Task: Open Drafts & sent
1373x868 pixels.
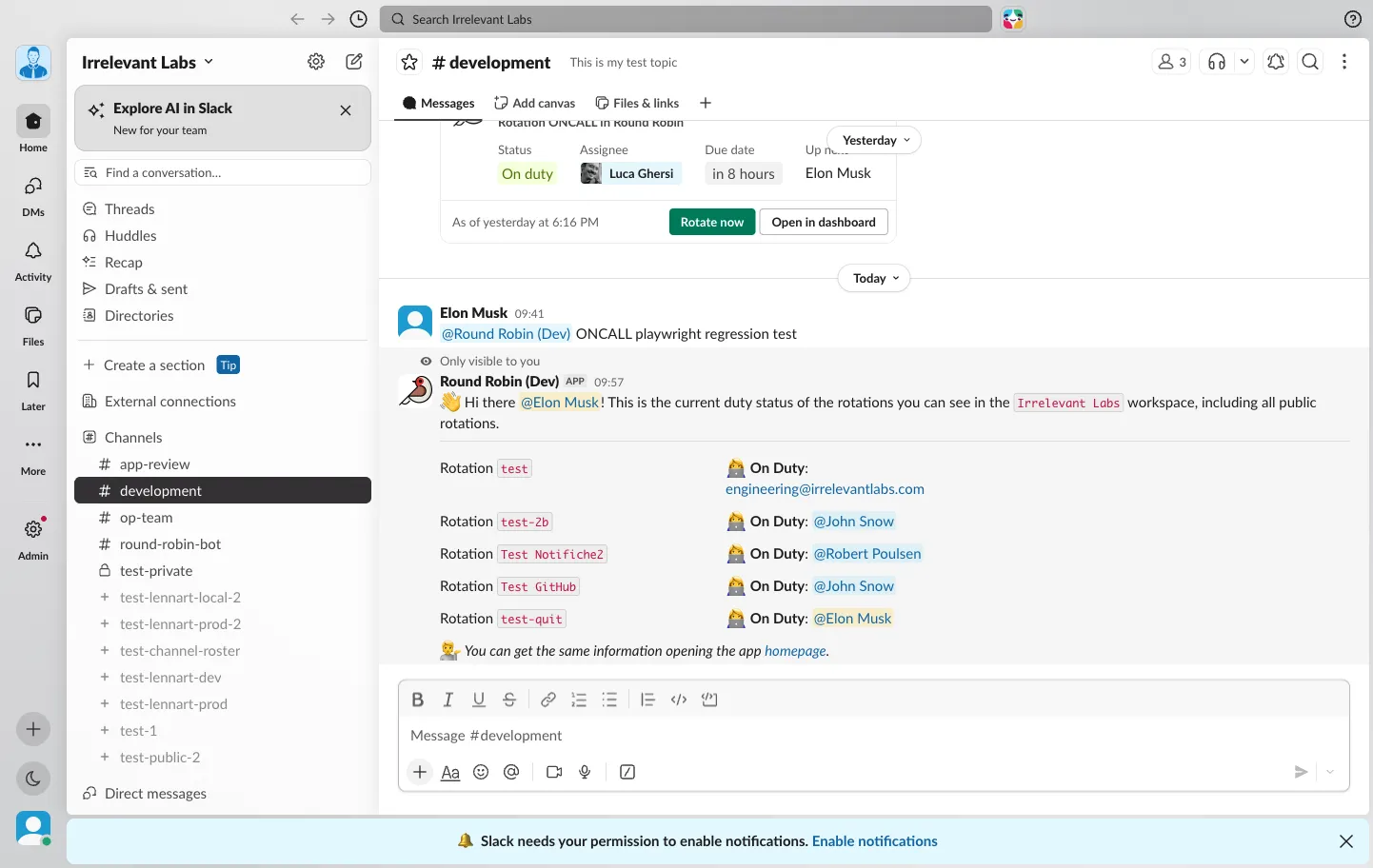Action: [x=223, y=289]
